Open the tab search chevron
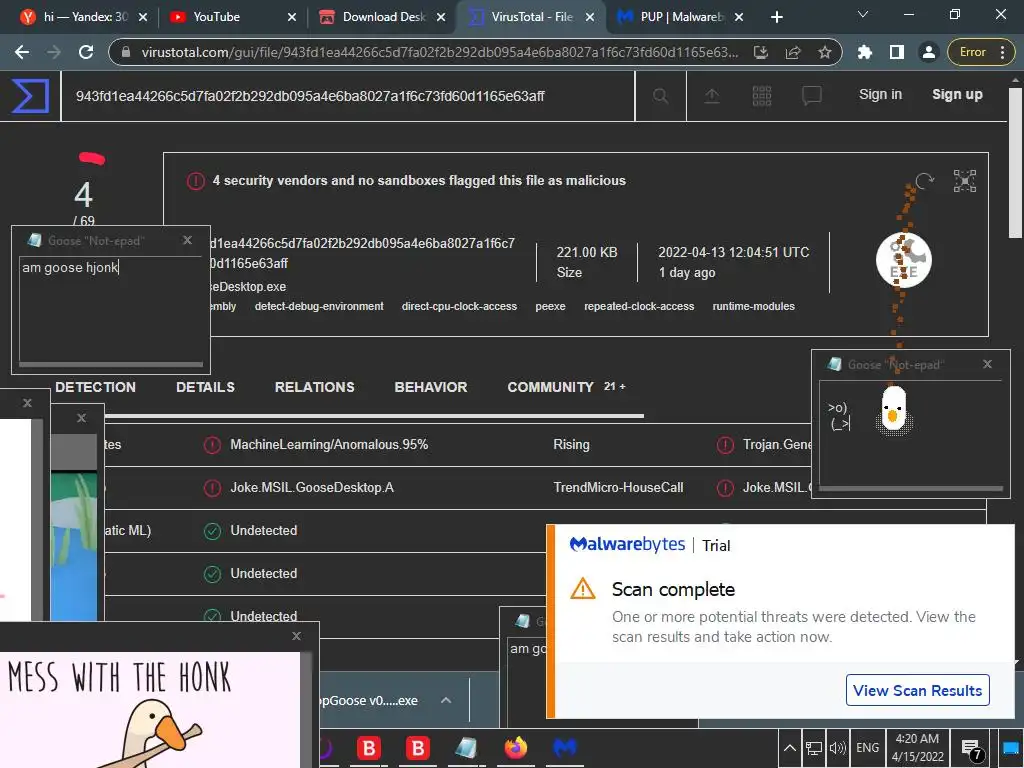This screenshot has width=1024, height=768. 863,14
